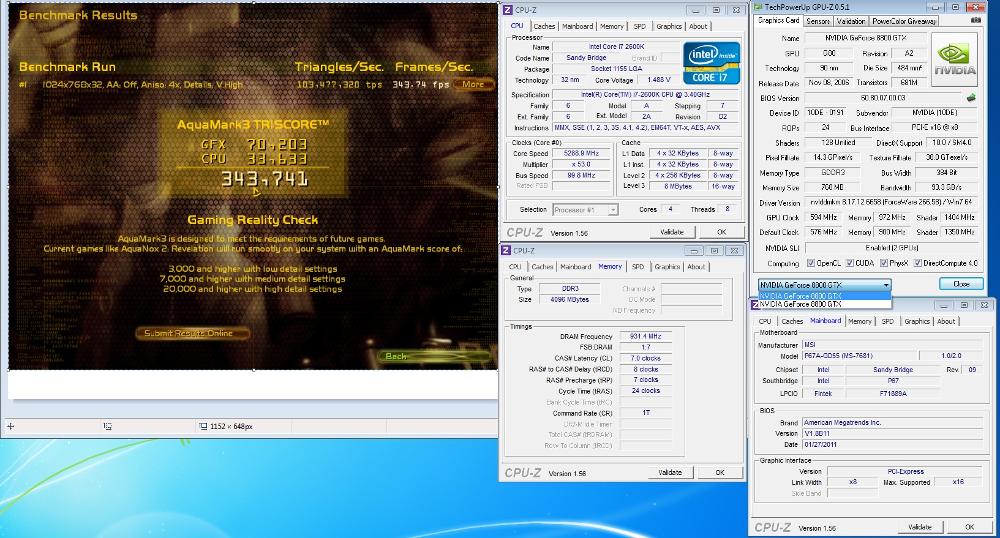
Task: Click the GPU-Z title bar application icon
Action: pos(758,7)
